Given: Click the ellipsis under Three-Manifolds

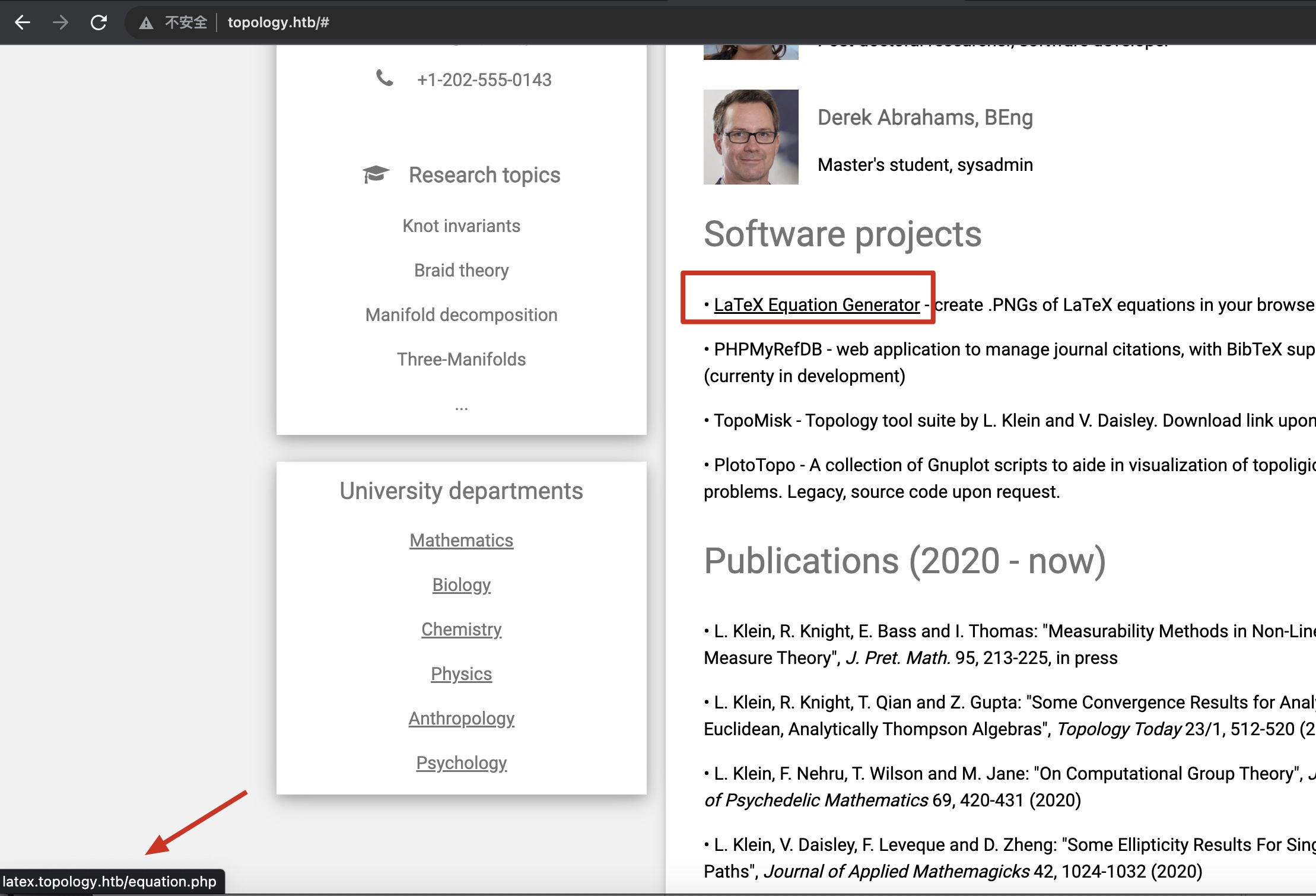Looking at the screenshot, I should pos(461,406).
